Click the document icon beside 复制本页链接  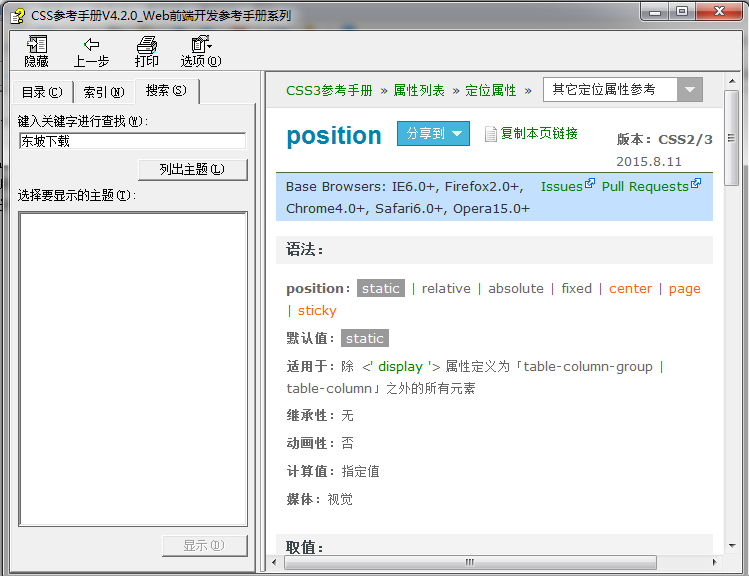click(x=491, y=134)
